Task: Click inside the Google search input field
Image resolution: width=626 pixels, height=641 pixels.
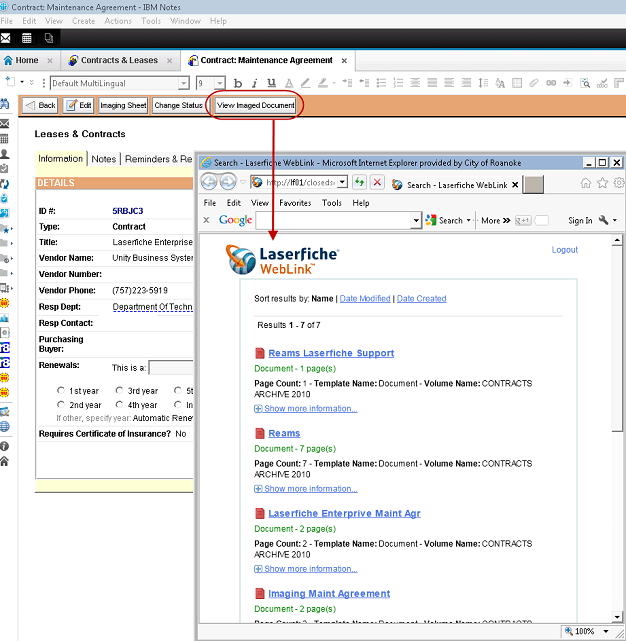Action: point(334,221)
